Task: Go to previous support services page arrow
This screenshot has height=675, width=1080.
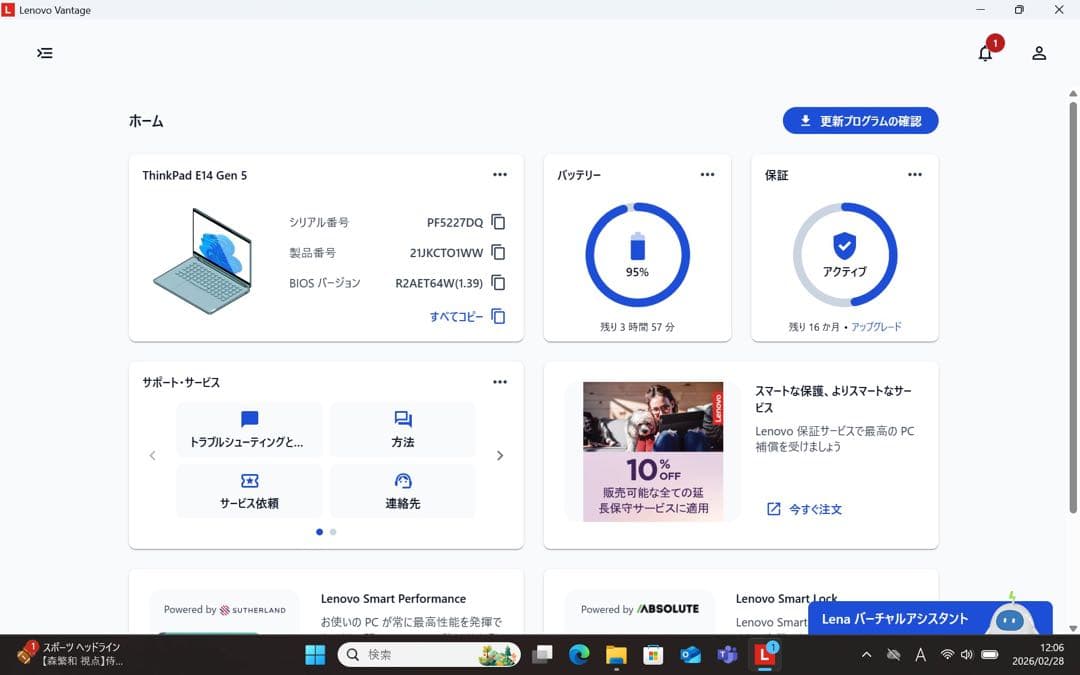Action: 152,455
